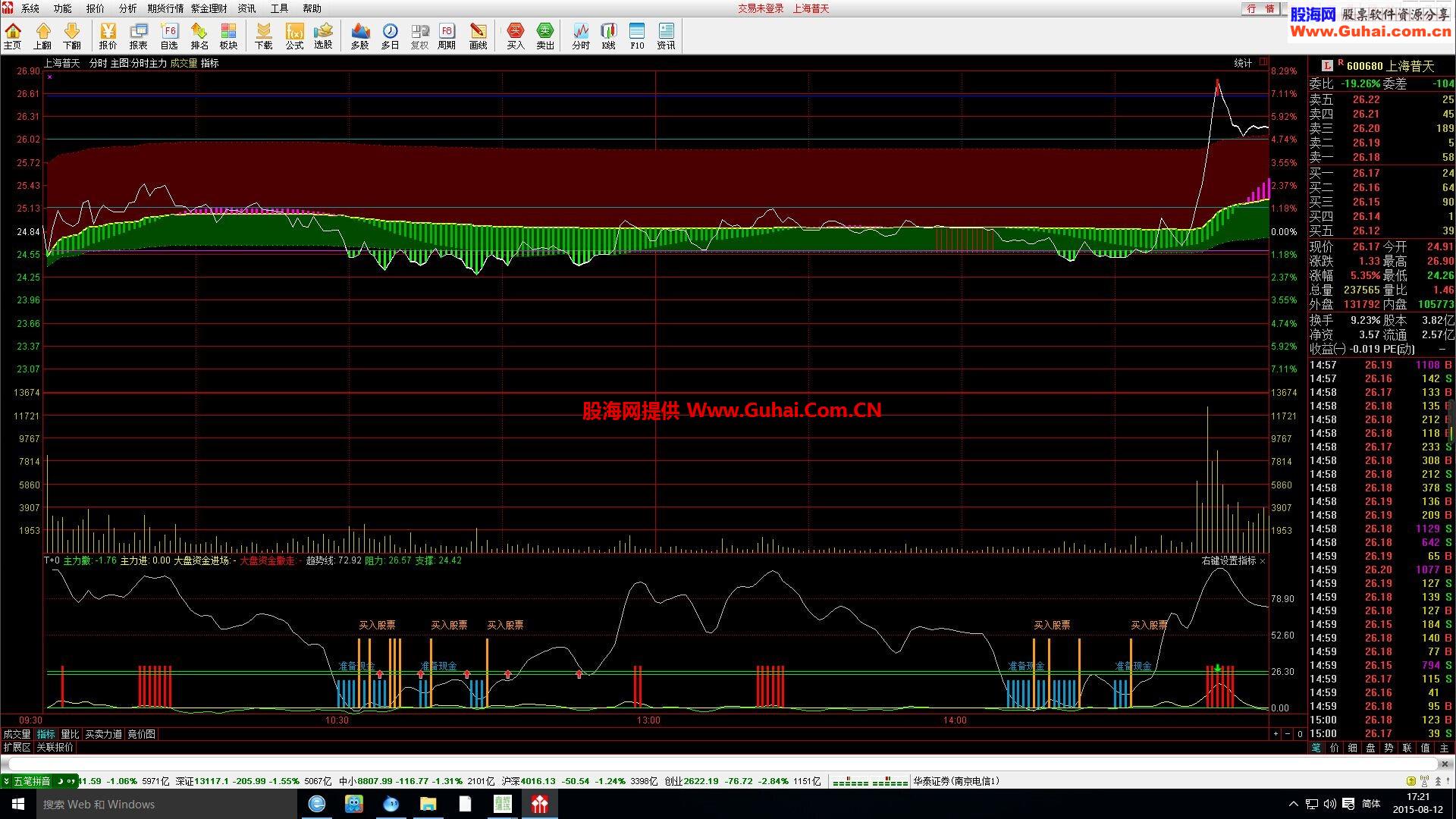Click the 行情 button in title bar
Viewport: 1456px width, 819px height.
[x=1260, y=8]
